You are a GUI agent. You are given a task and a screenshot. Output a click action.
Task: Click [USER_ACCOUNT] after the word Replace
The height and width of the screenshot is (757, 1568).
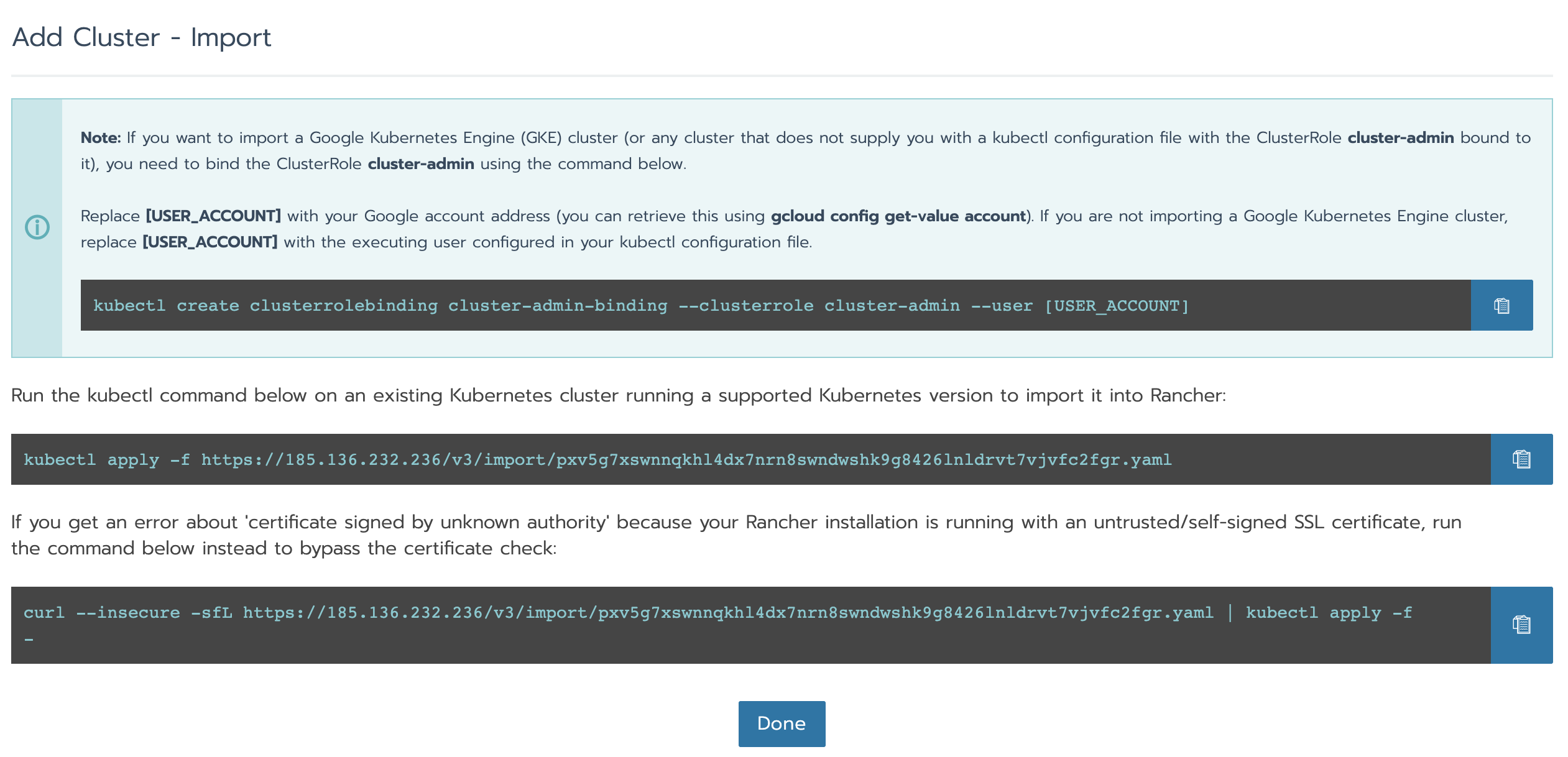[213, 216]
